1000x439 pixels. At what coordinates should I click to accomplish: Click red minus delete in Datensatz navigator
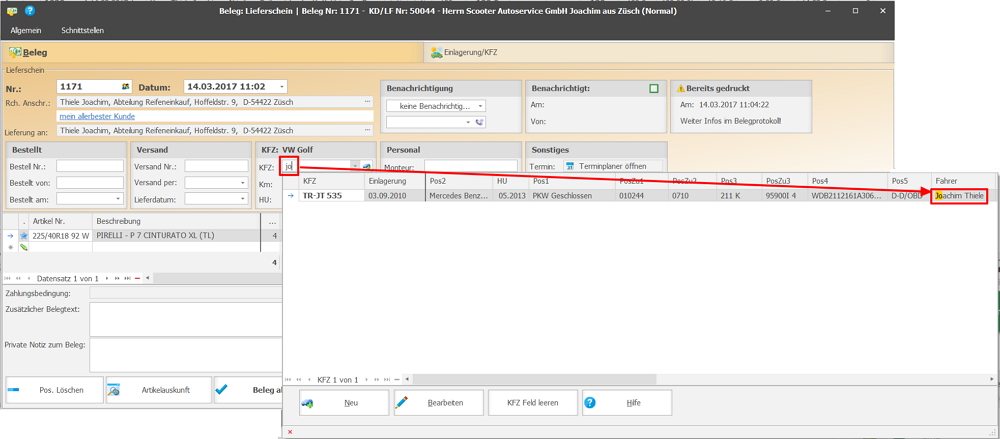137,278
